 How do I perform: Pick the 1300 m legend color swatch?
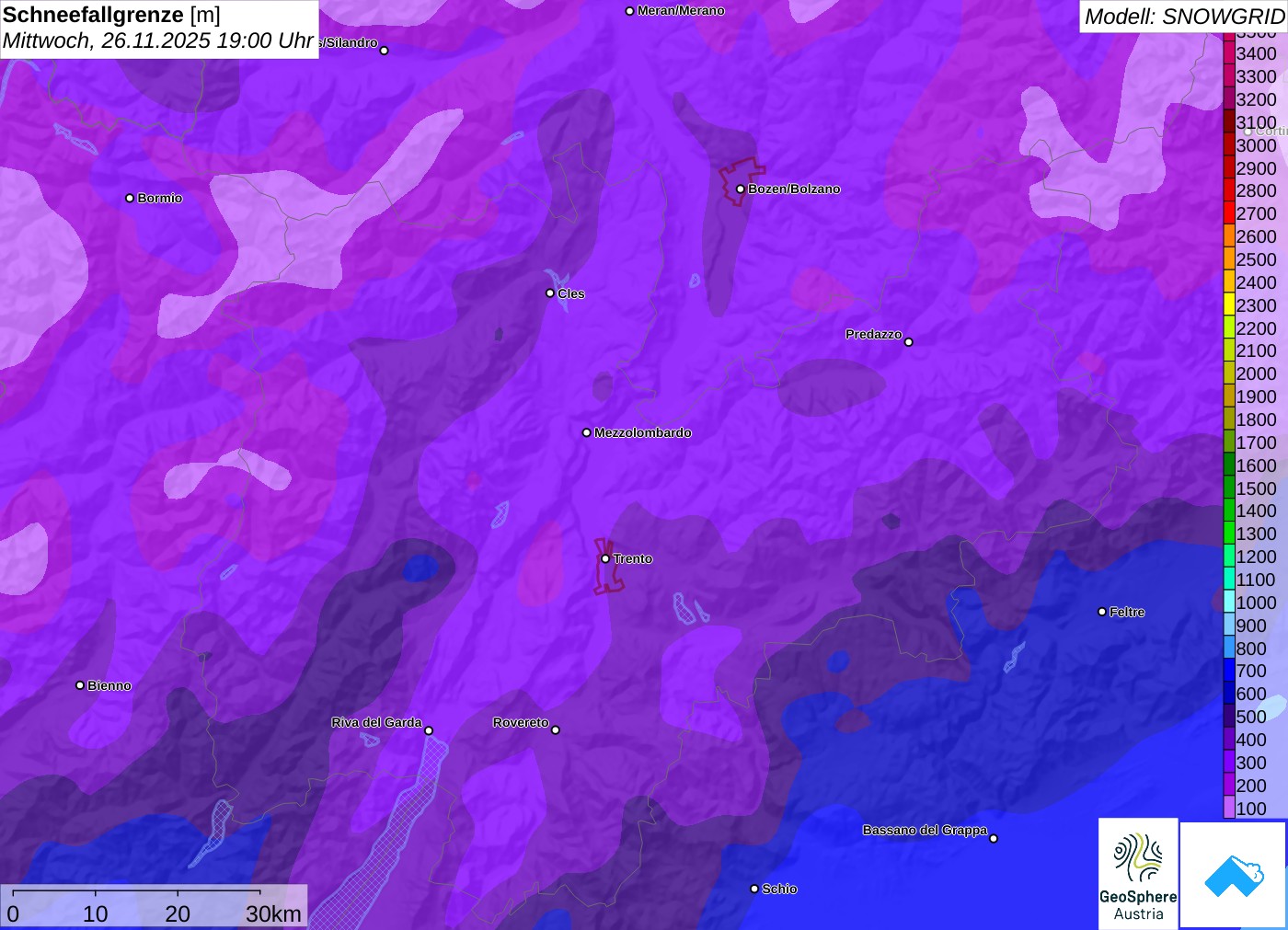(x=1229, y=534)
